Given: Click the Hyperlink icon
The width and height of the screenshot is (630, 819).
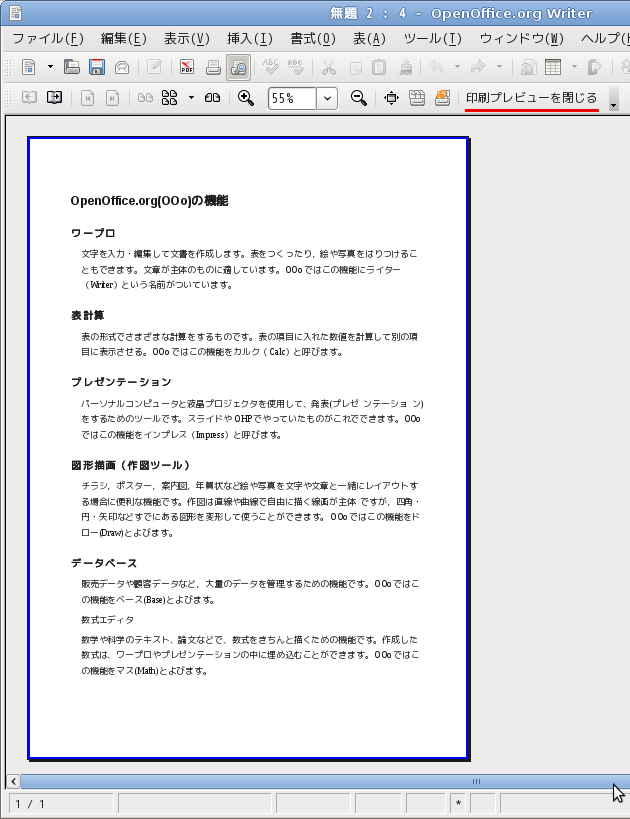Looking at the screenshot, I should 529,67.
